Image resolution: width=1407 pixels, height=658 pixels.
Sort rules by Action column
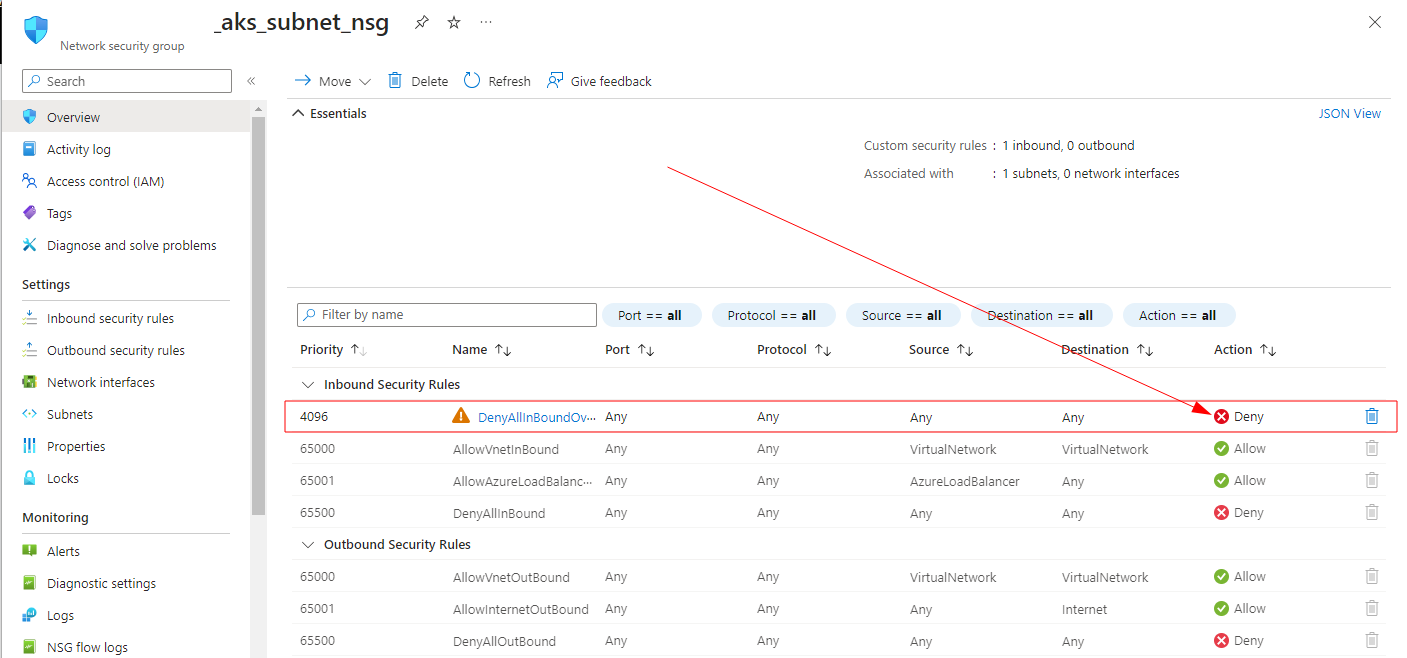pos(1245,350)
